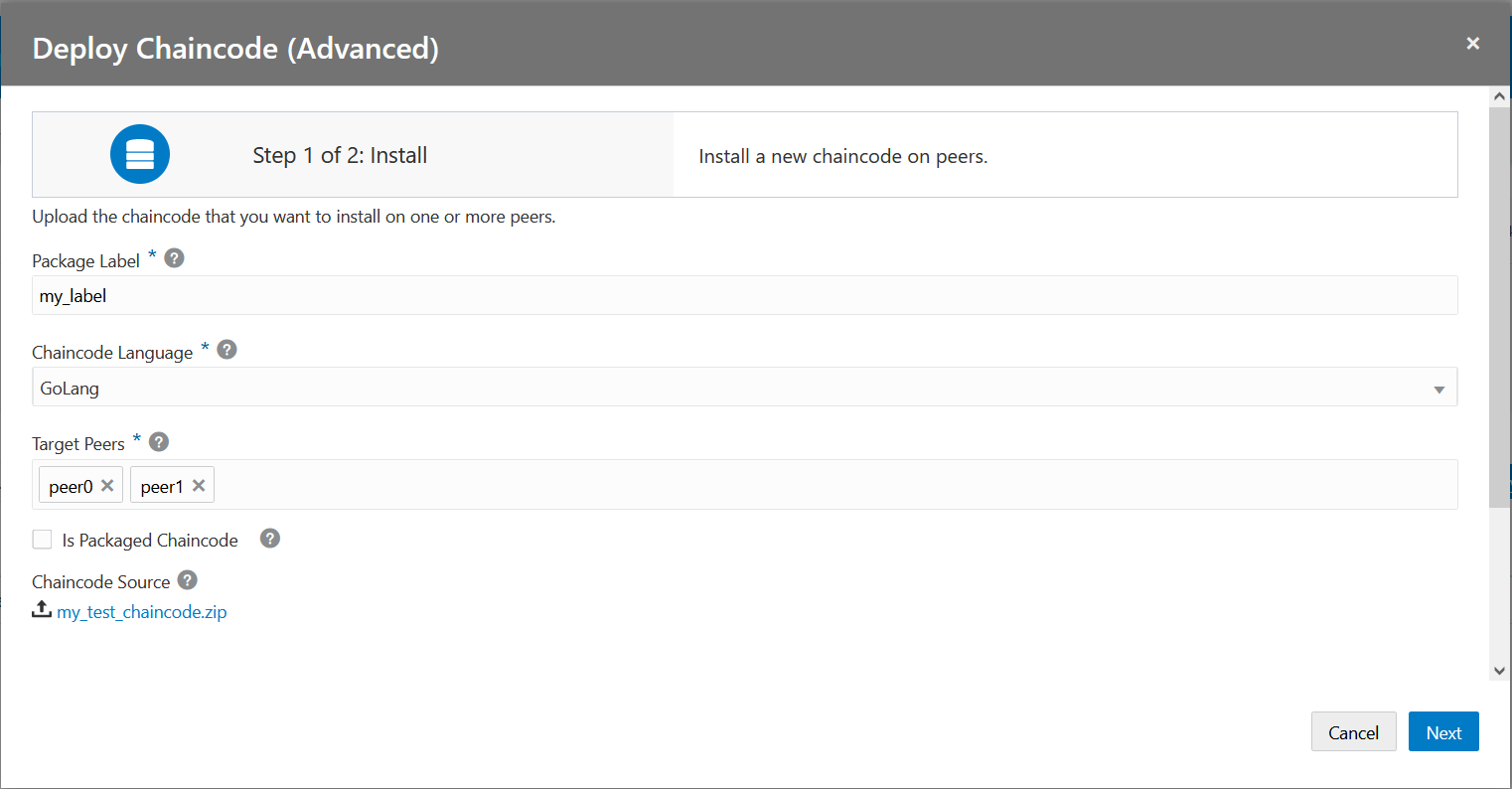1512x789 pixels.
Task: Enable the Is Packaged Chaincode checkbox
Action: point(42,540)
